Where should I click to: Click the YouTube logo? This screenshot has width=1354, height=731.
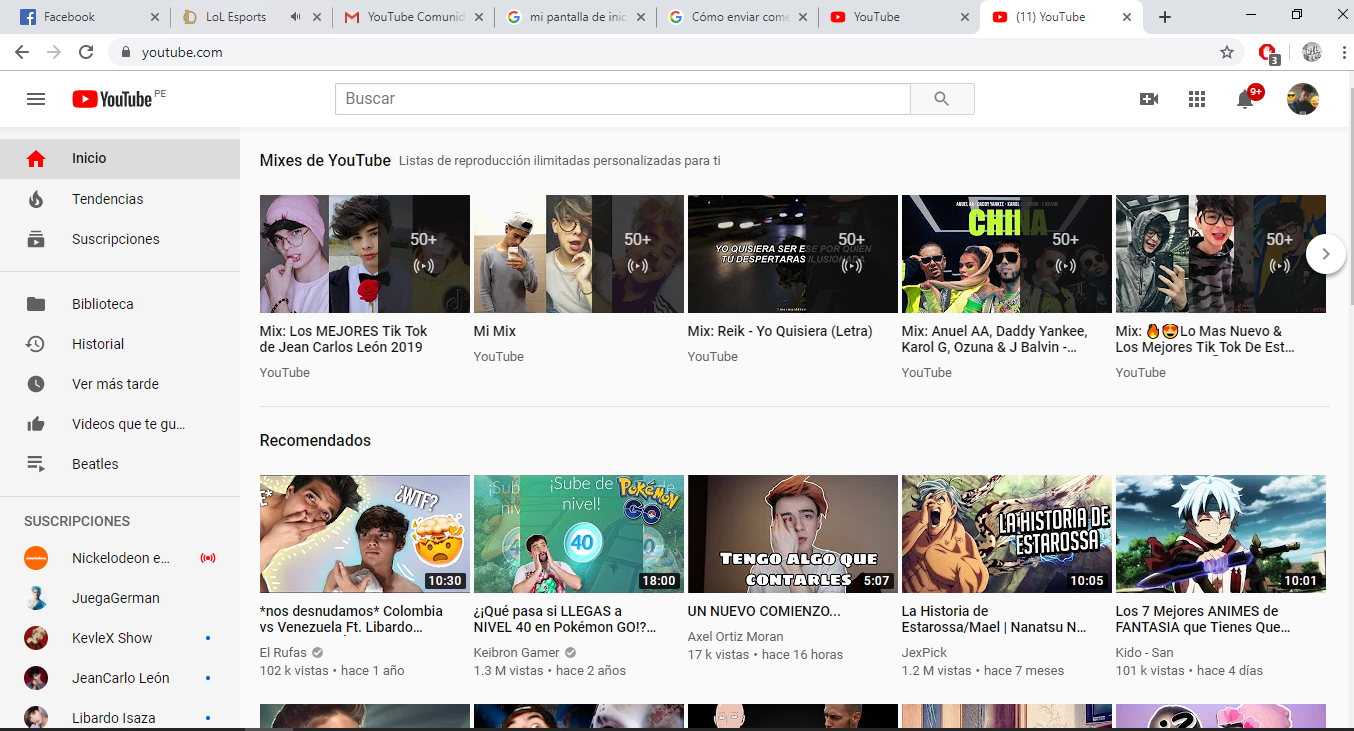tap(110, 98)
